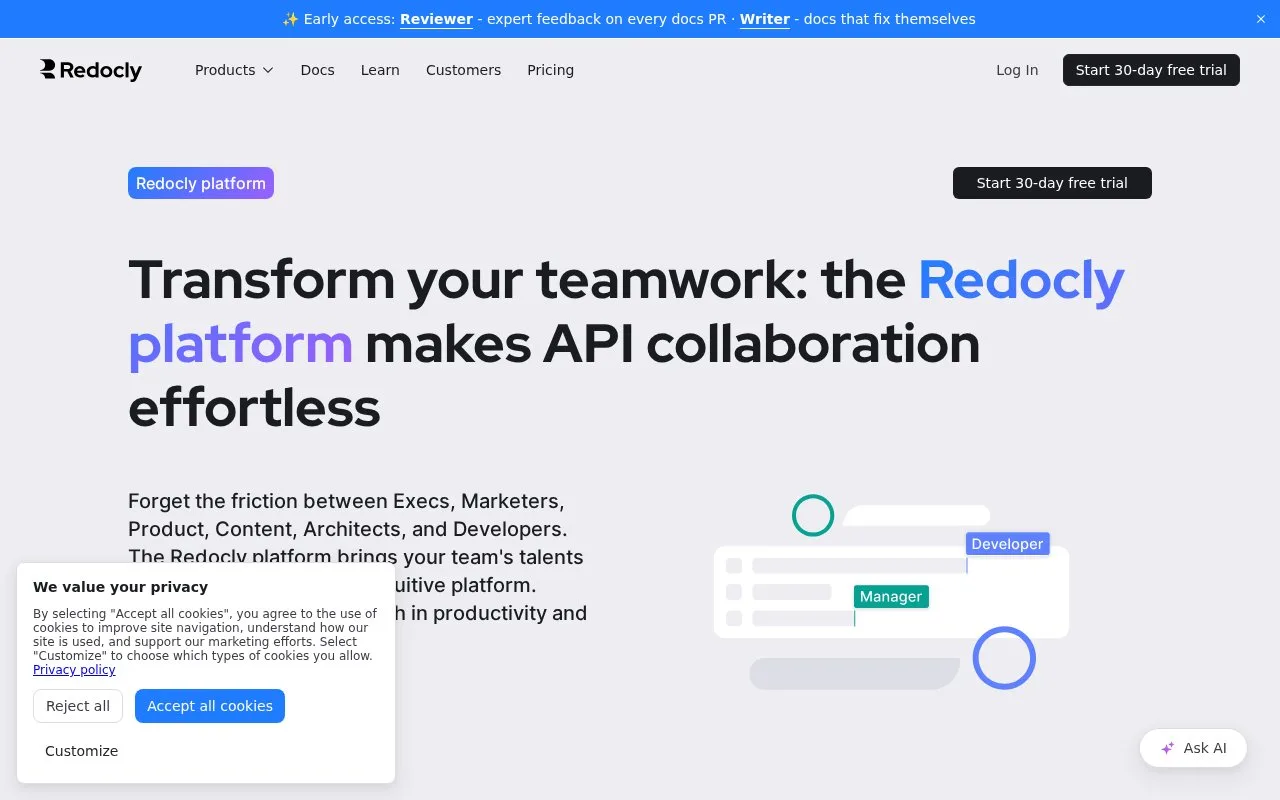Open the Privacy policy link
The image size is (1280, 800).
74,670
